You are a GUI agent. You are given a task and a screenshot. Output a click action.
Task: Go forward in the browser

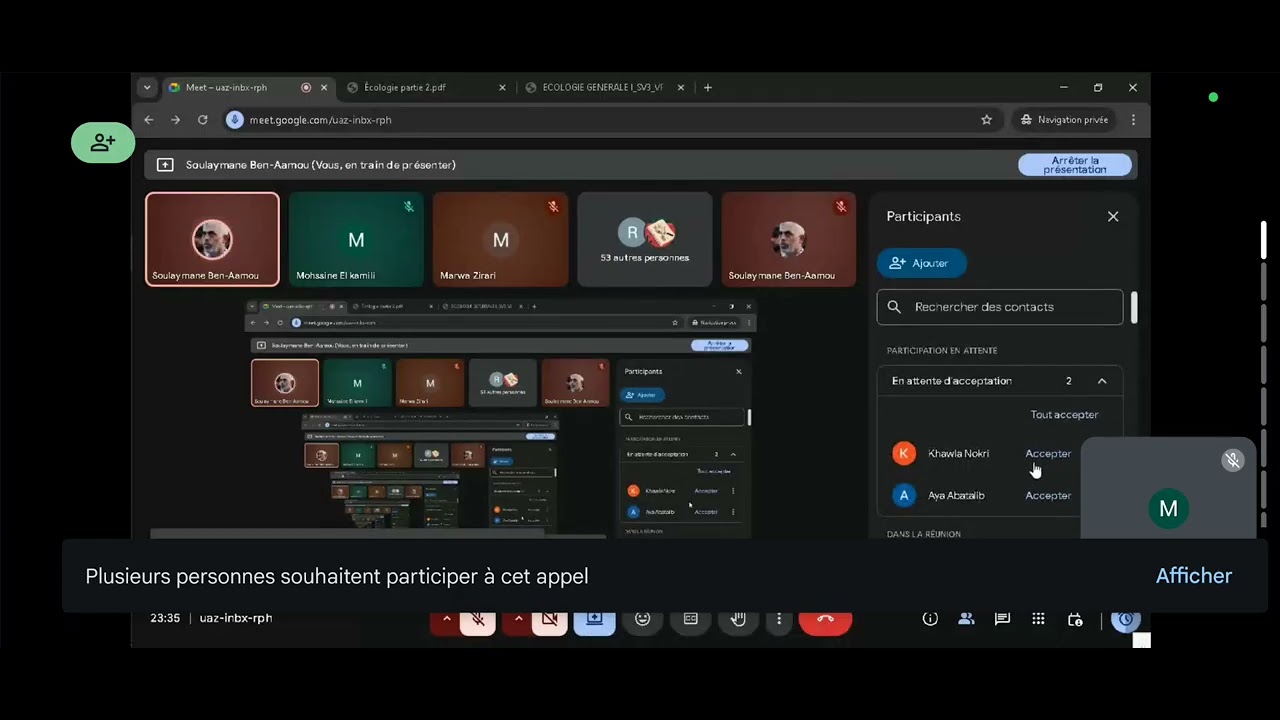[x=175, y=120]
